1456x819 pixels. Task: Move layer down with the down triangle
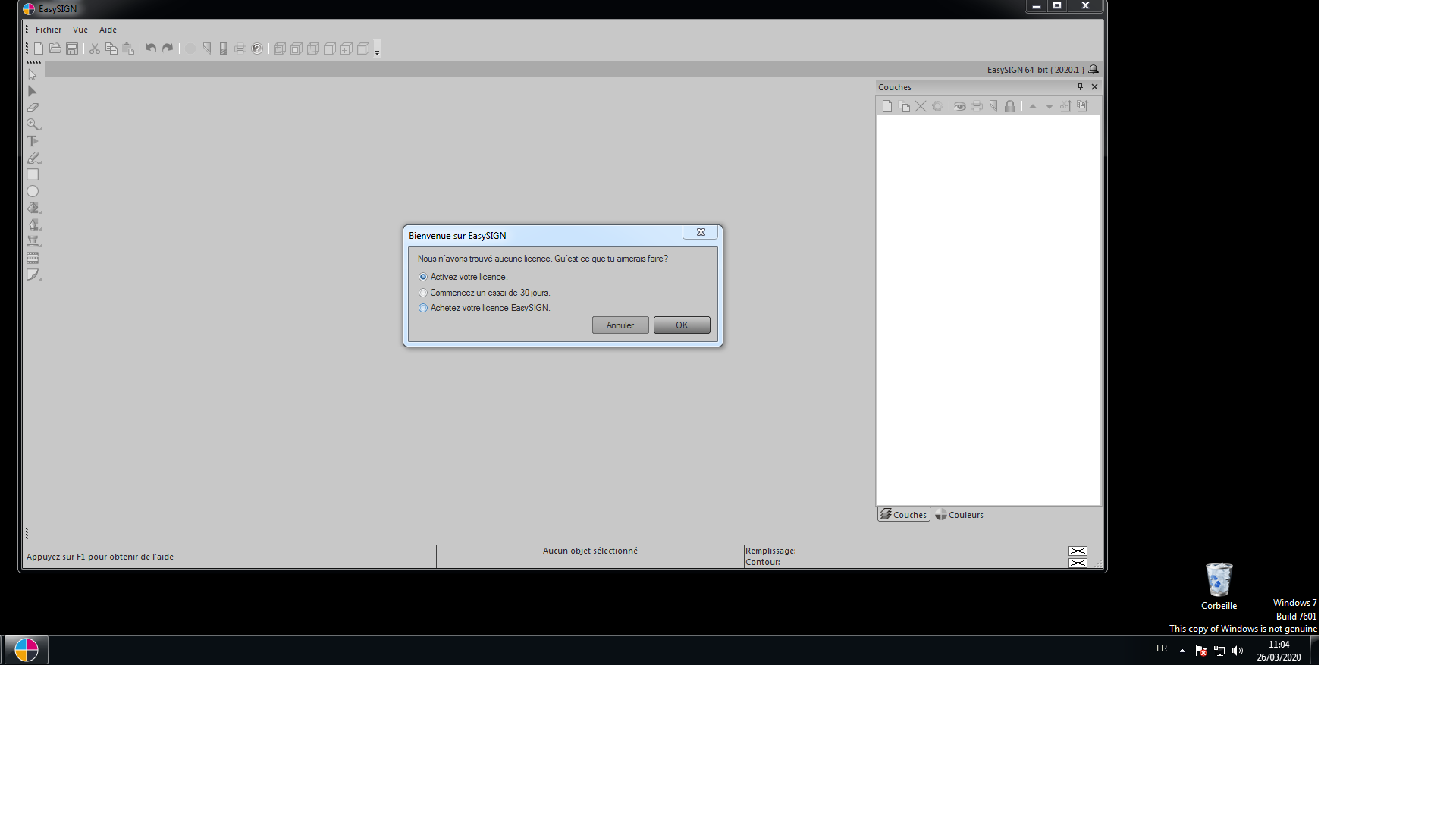pyautogui.click(x=1050, y=107)
